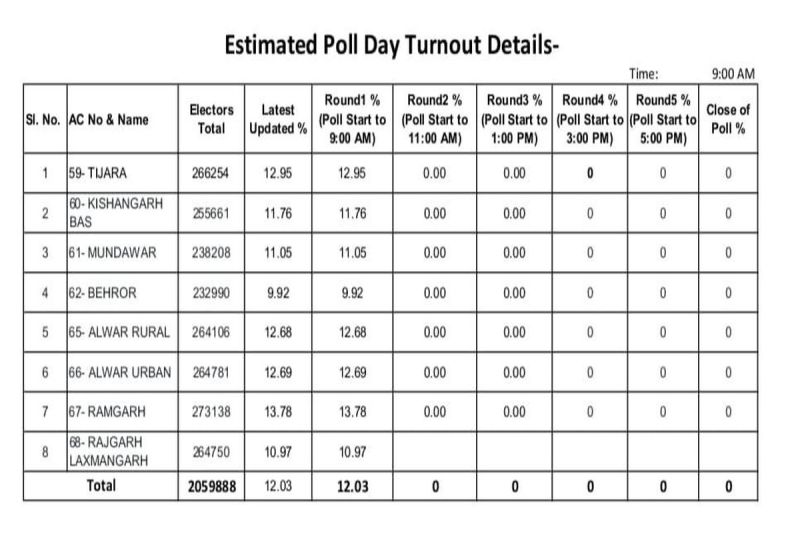Select the 'Electors Total' column header
The width and height of the screenshot is (800, 533).
coord(211,119)
